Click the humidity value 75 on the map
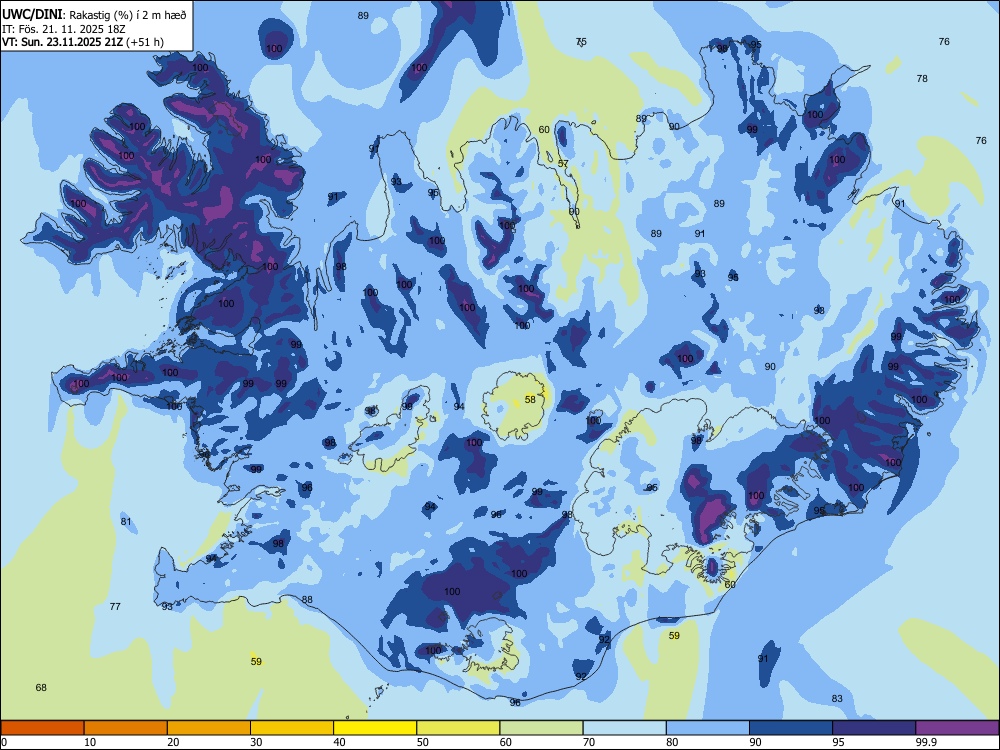 pos(581,41)
